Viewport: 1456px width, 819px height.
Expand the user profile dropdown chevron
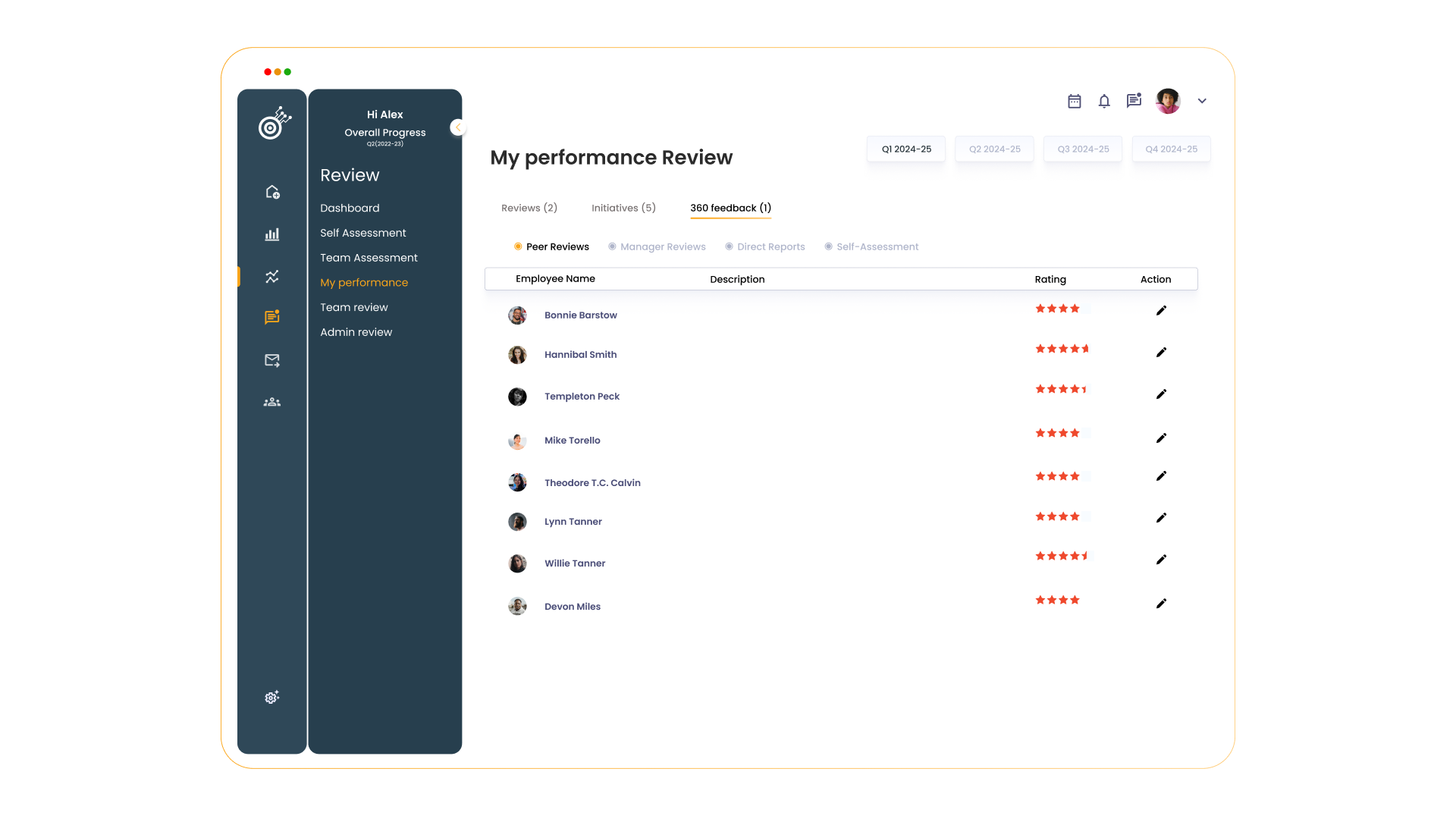(1202, 101)
